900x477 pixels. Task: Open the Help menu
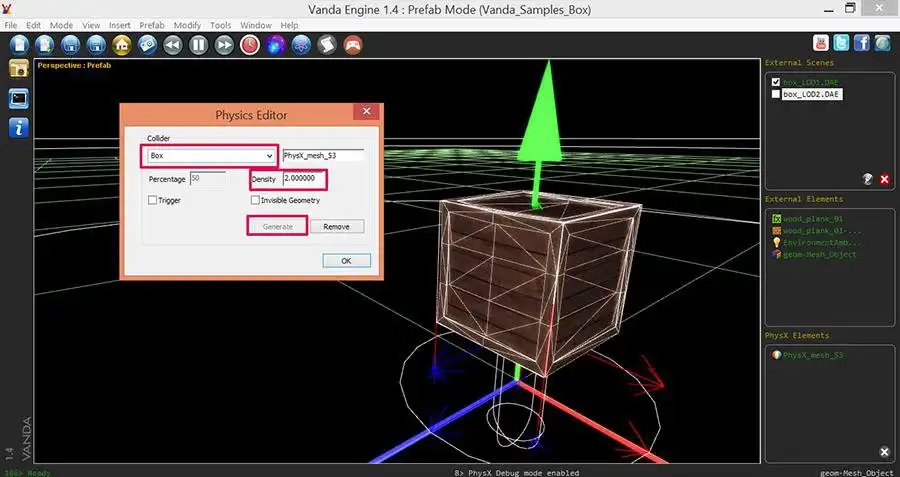tap(289, 25)
